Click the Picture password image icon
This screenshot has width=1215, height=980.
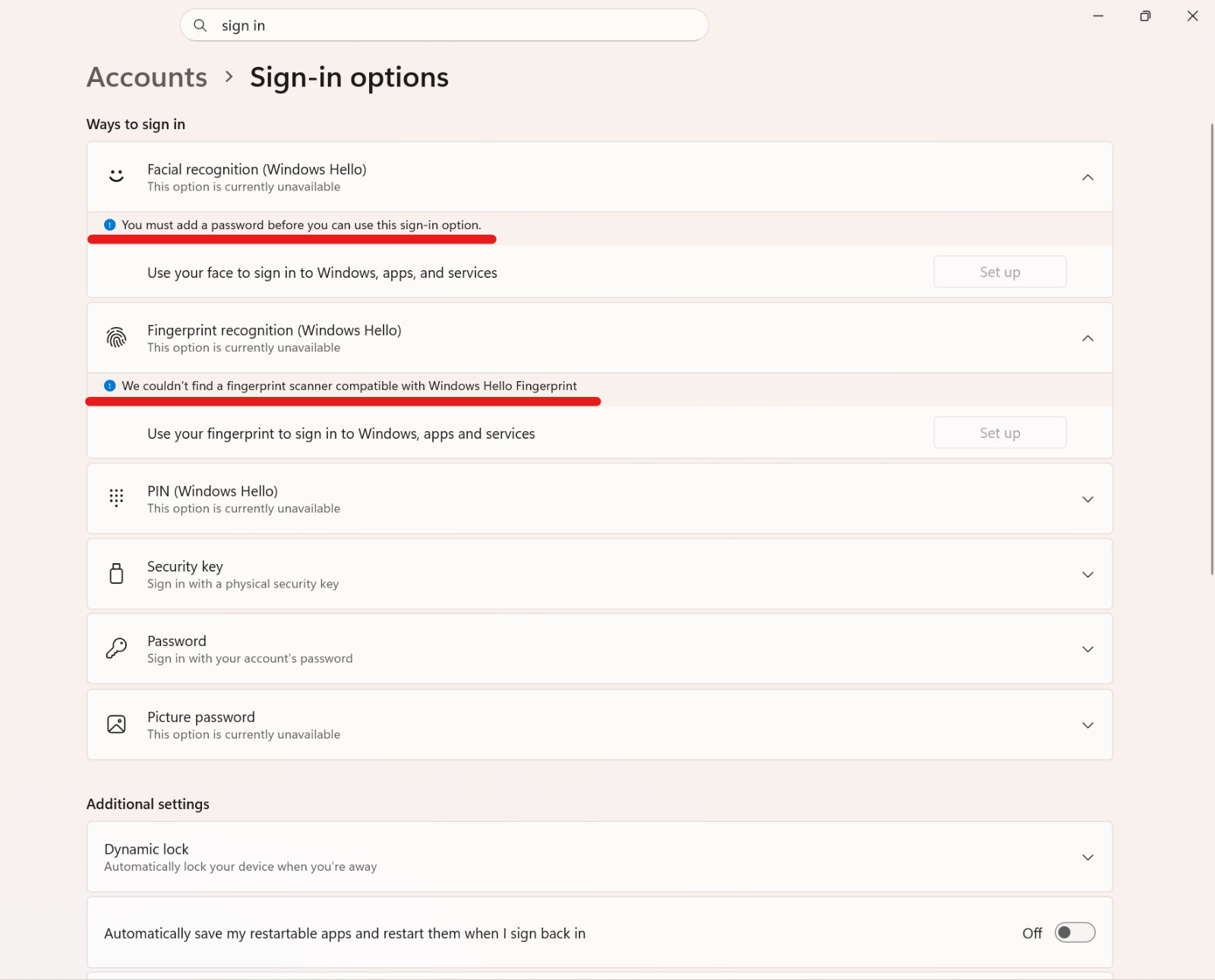pos(116,724)
